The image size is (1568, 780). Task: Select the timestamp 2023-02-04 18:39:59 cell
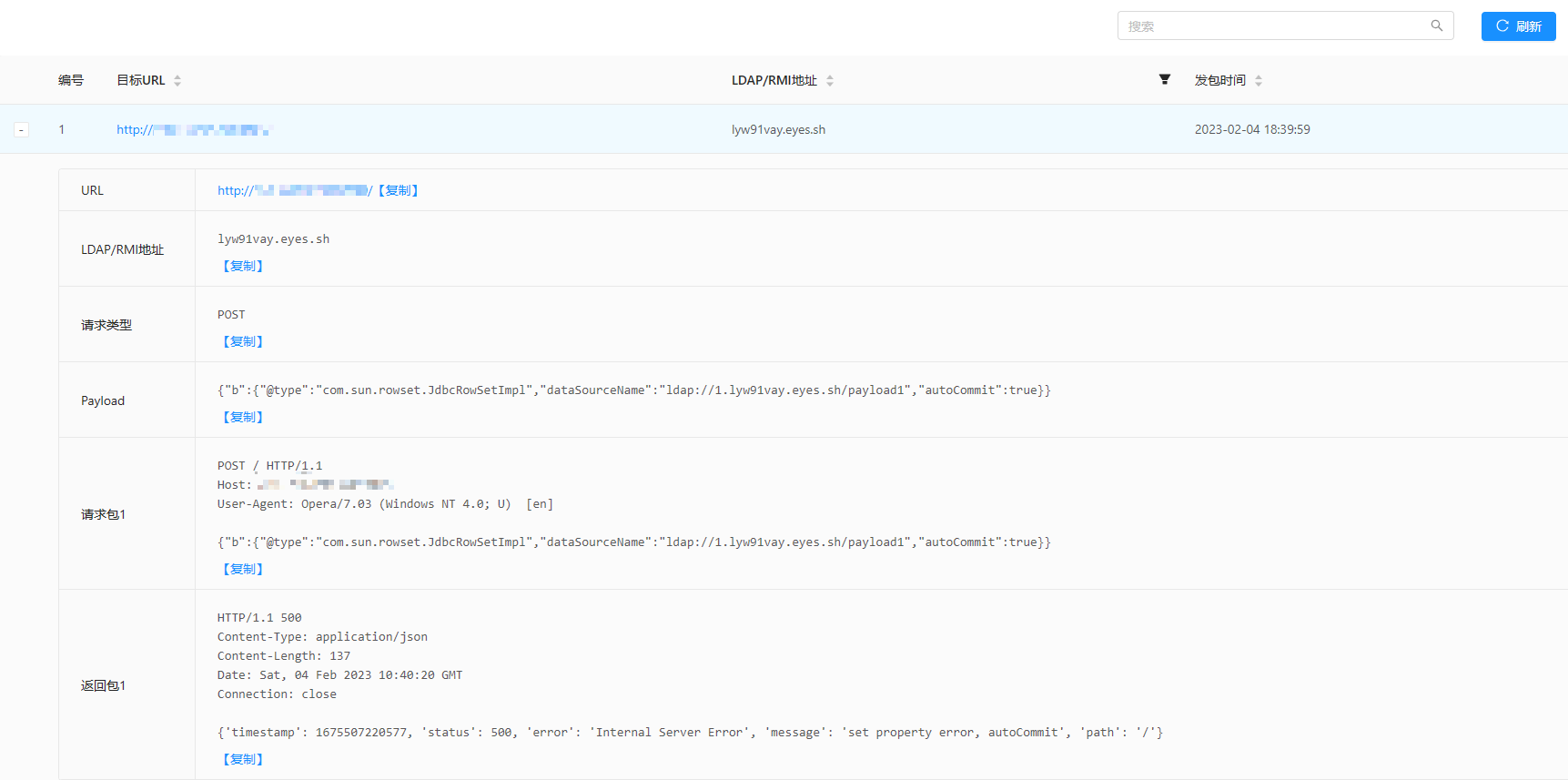[1252, 129]
